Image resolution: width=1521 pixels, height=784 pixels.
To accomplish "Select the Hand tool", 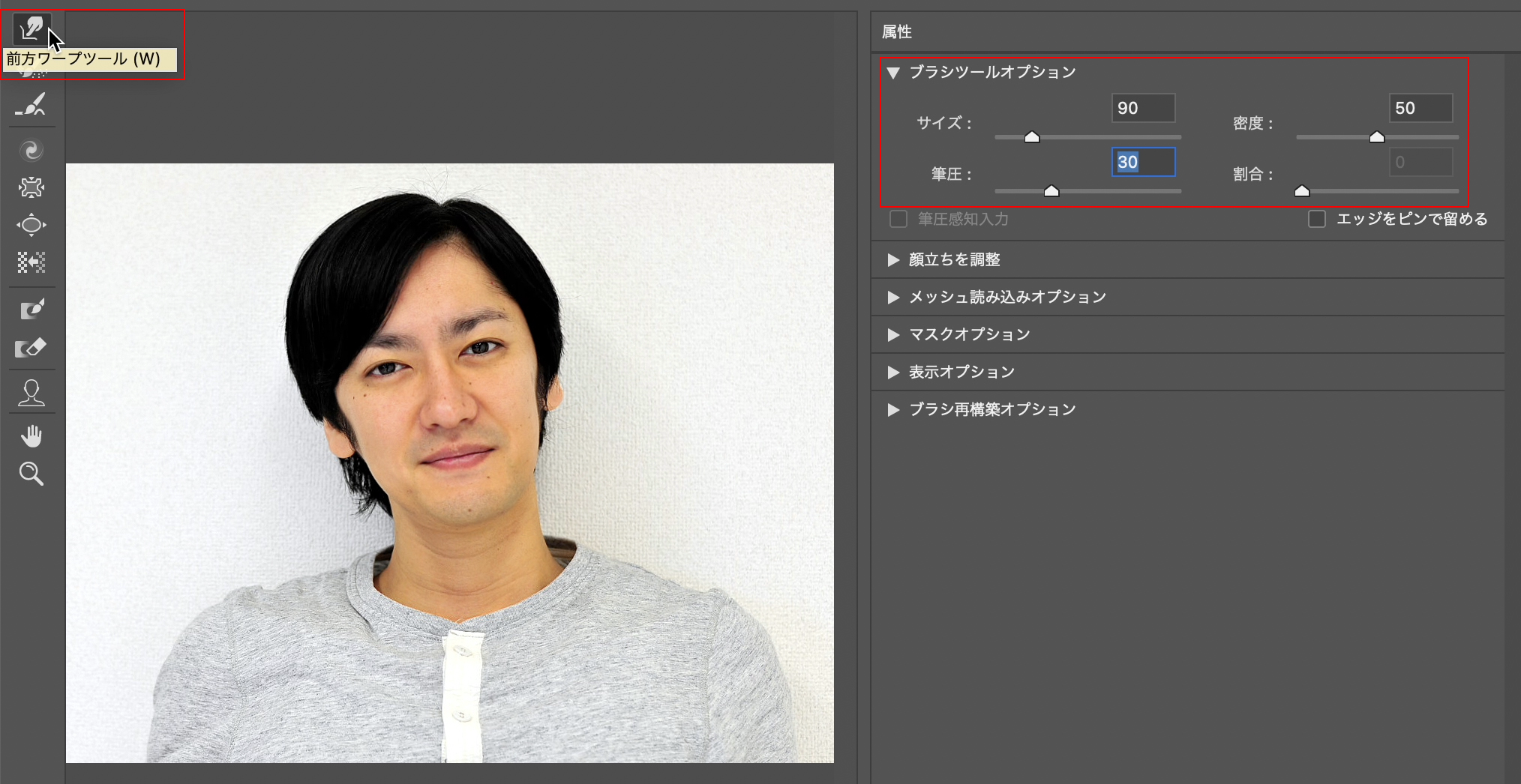I will click(31, 436).
